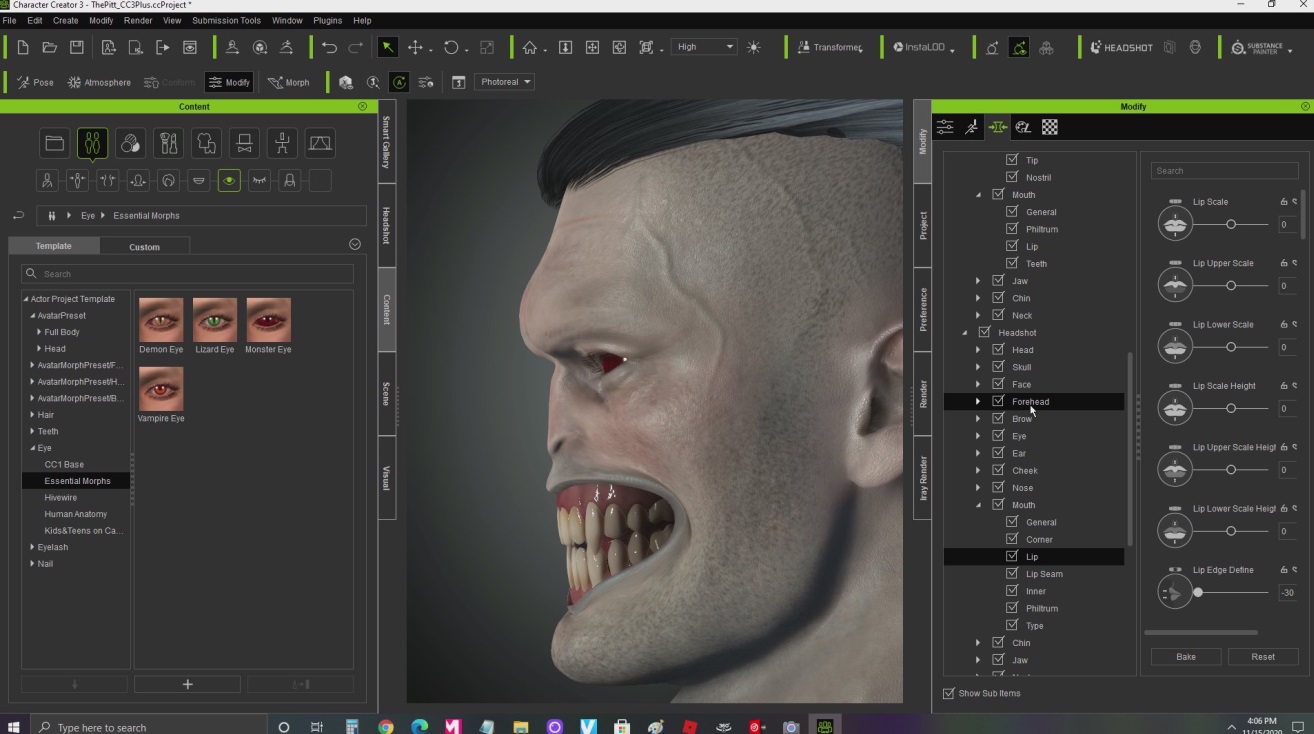Viewport: 1314px width, 734px height.
Task: Uncheck the Headshot group checkbox
Action: [x=984, y=332]
